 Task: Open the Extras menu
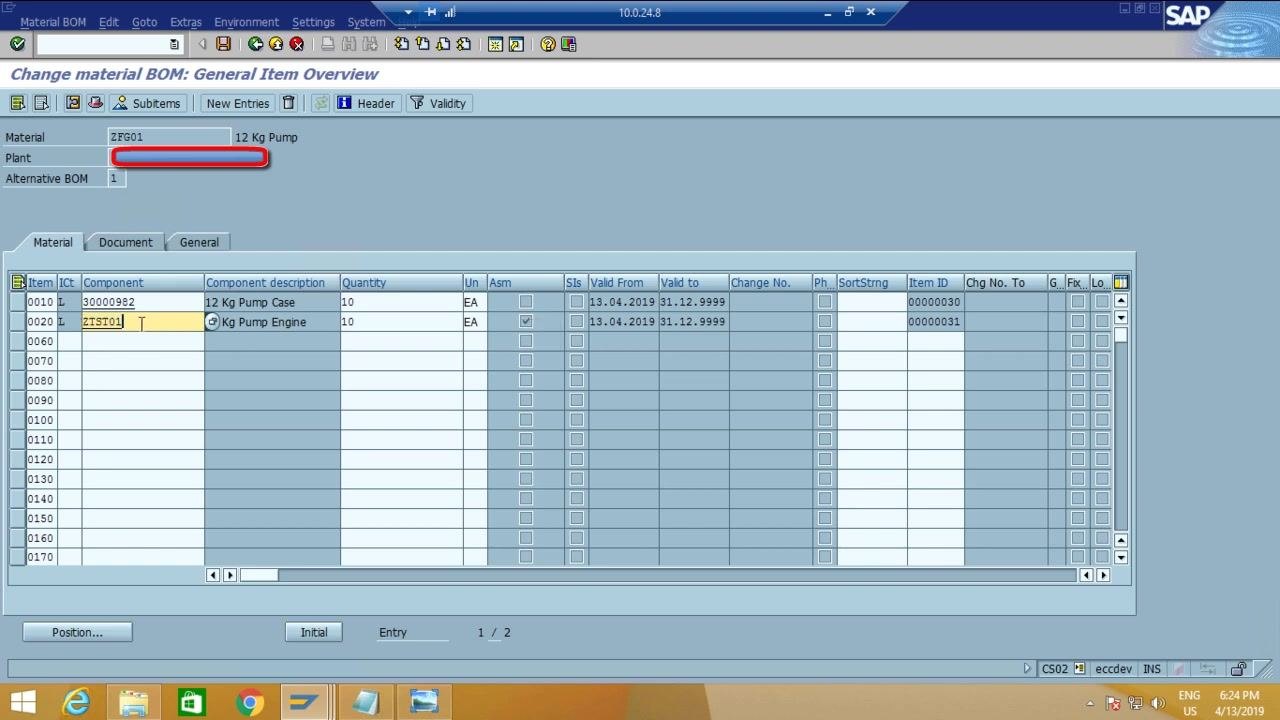(186, 22)
